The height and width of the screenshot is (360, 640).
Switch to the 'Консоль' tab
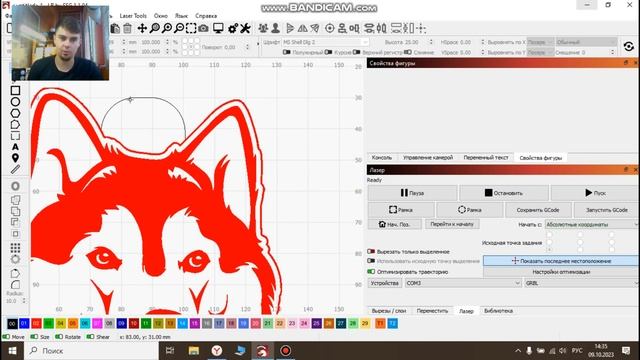[382, 158]
